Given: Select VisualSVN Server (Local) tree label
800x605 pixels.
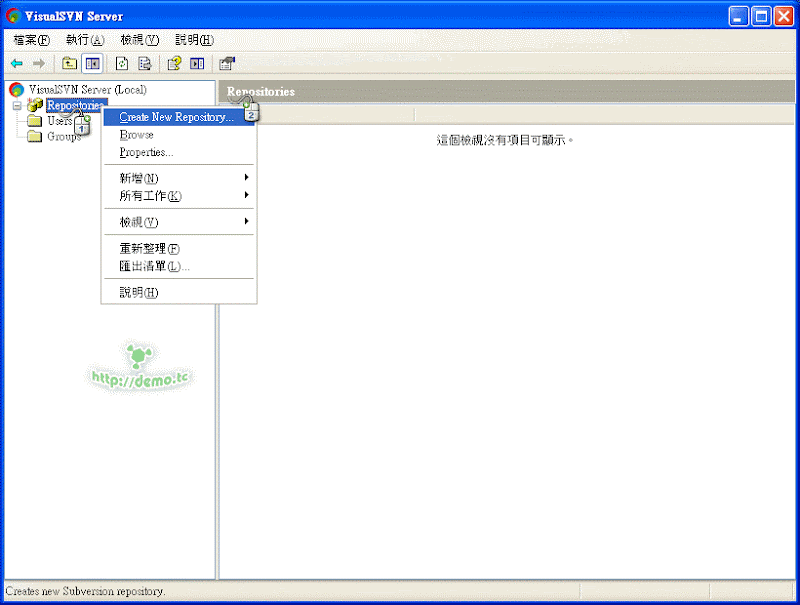Looking at the screenshot, I should (x=88, y=90).
